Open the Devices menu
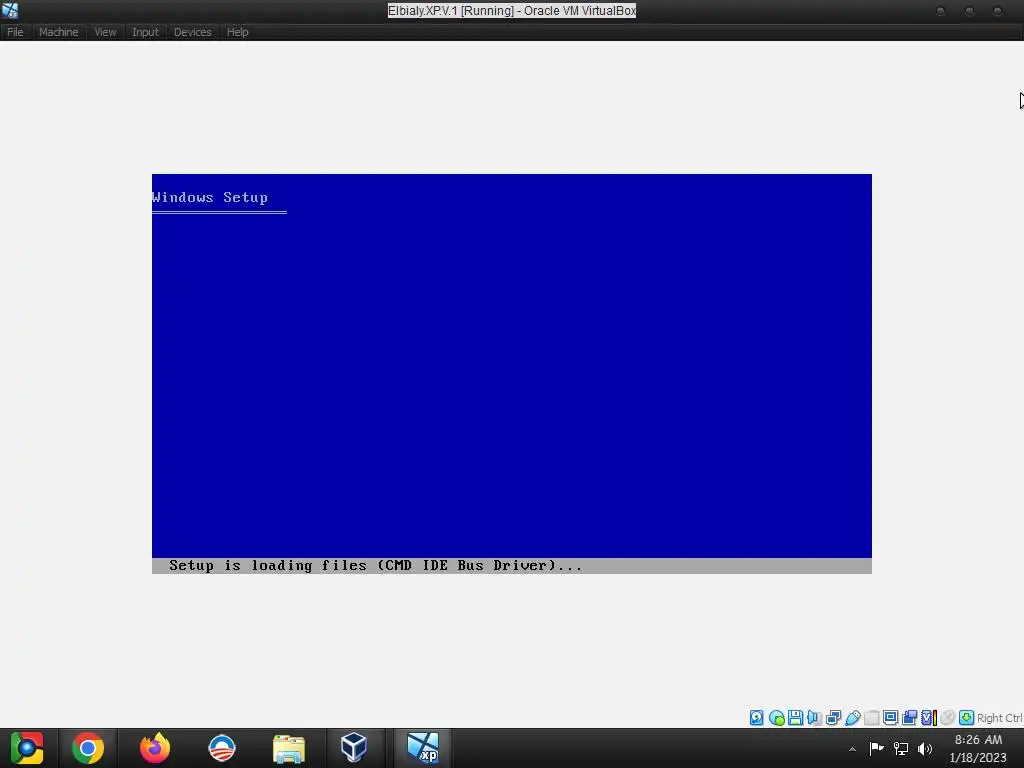1024x768 pixels. 192,32
